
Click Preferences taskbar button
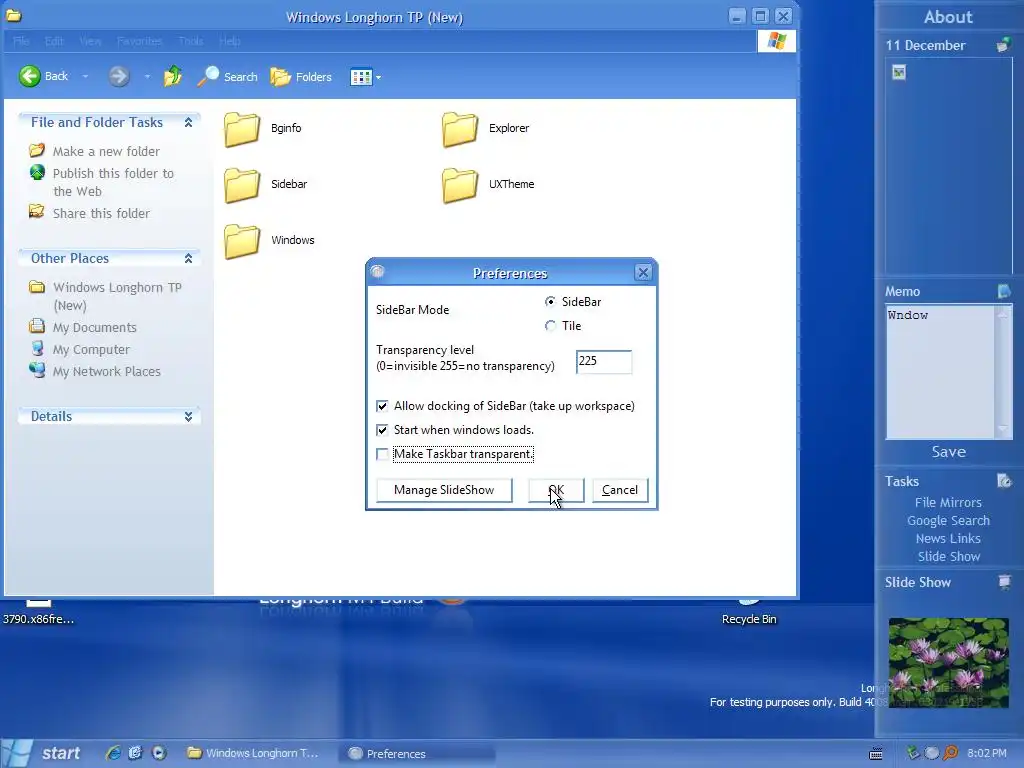point(416,754)
